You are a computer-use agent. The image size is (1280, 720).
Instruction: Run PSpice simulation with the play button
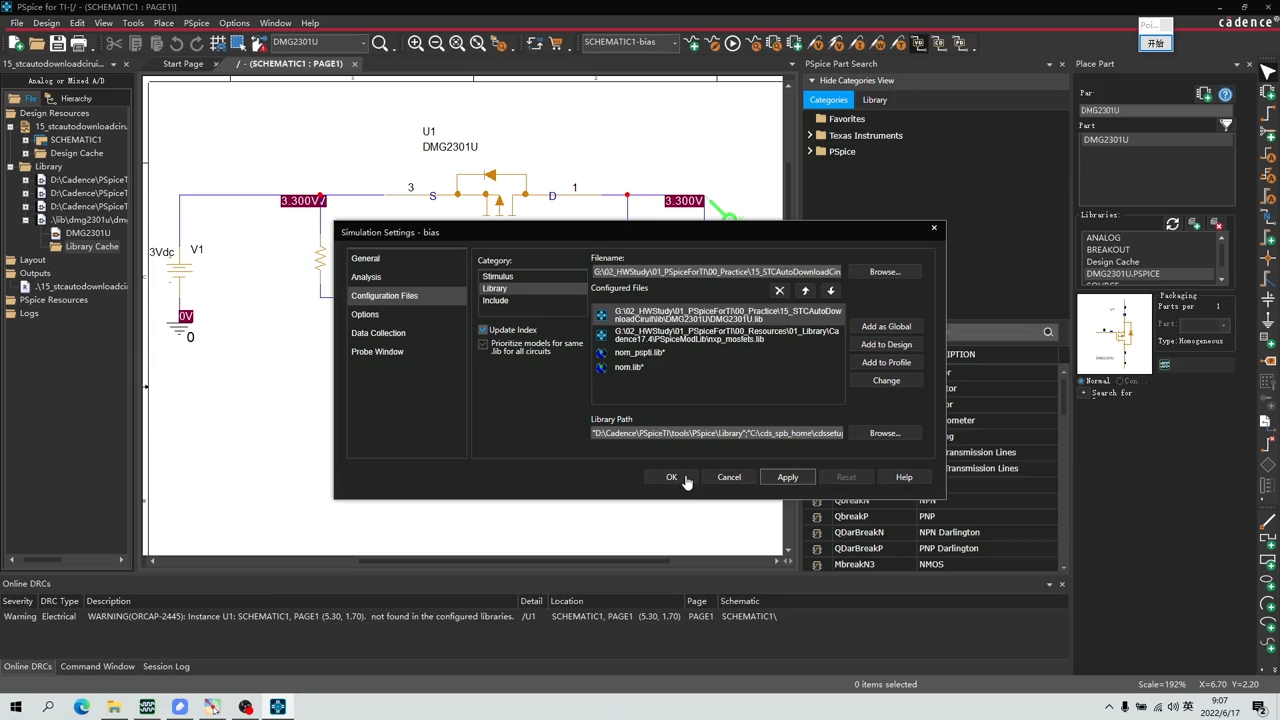tap(733, 43)
